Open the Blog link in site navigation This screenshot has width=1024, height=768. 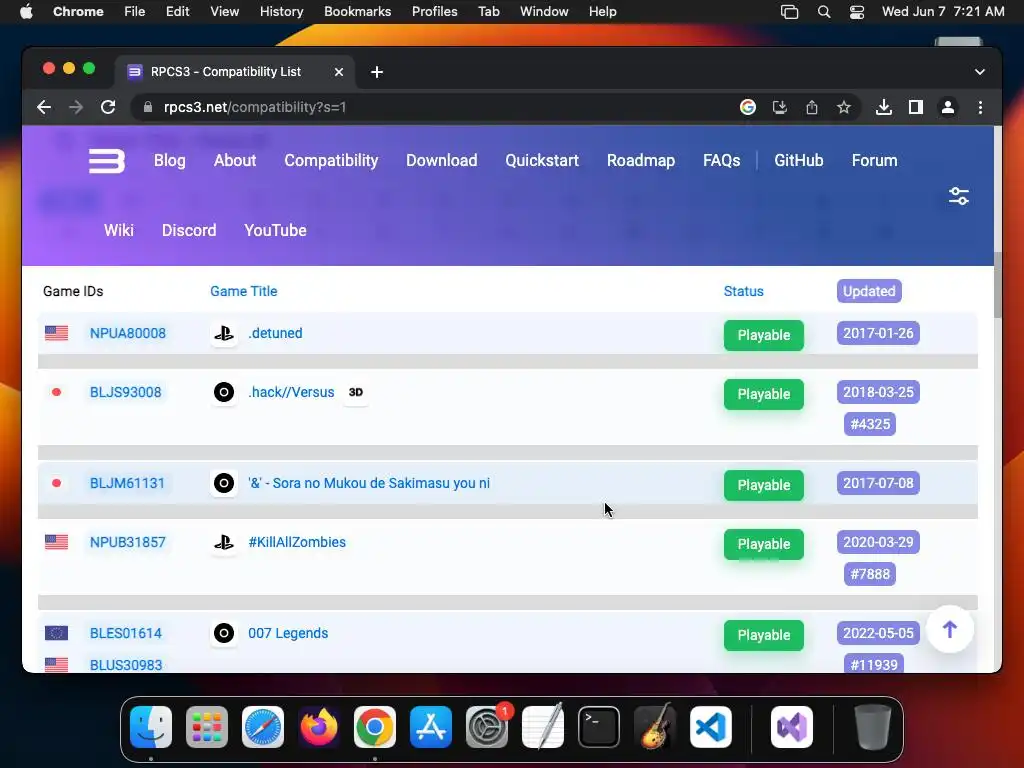(170, 161)
